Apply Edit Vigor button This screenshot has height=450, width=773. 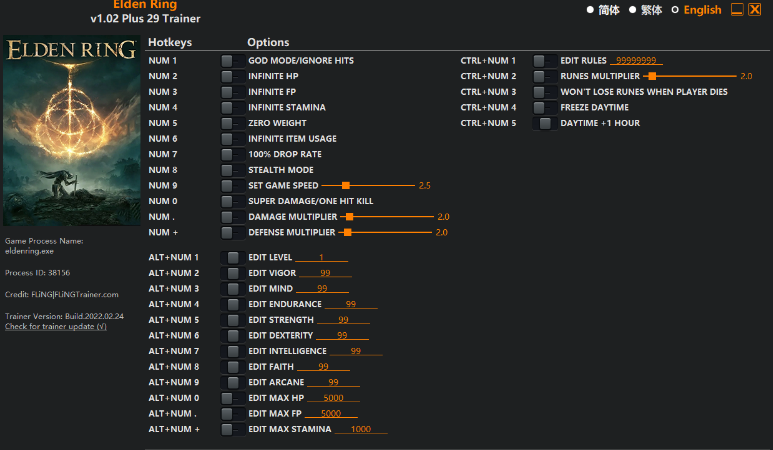[x=233, y=273]
